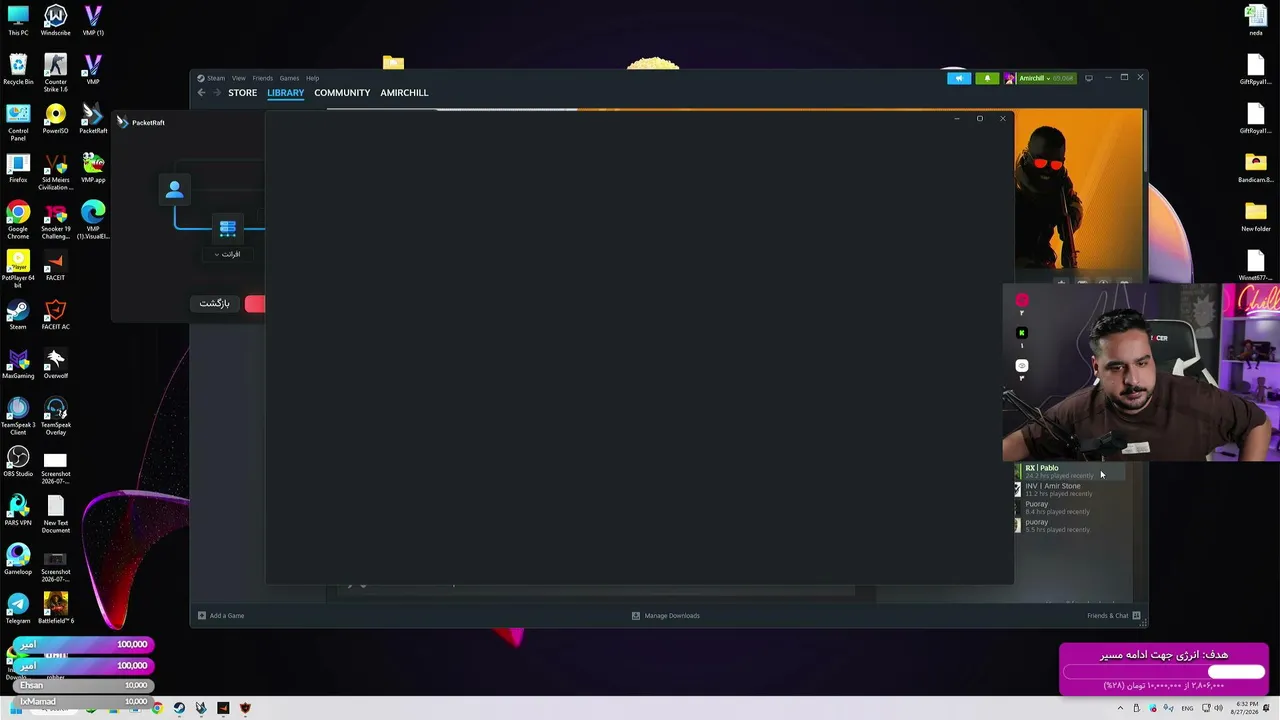Image resolution: width=1280 pixels, height=720 pixels.
Task: Open the Windscribe desktop shortcut
Action: [x=55, y=20]
